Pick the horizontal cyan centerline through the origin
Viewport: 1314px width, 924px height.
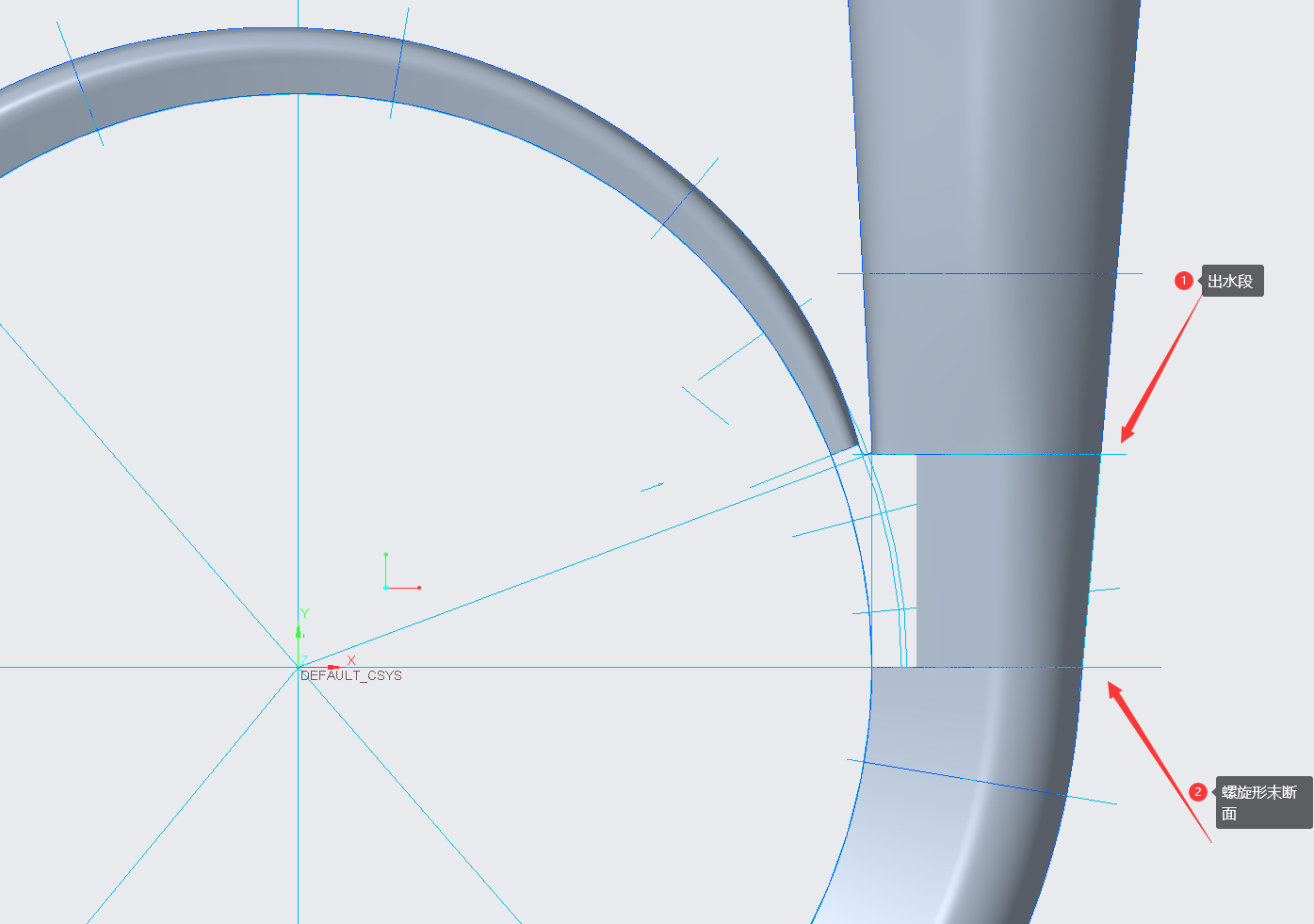565,667
